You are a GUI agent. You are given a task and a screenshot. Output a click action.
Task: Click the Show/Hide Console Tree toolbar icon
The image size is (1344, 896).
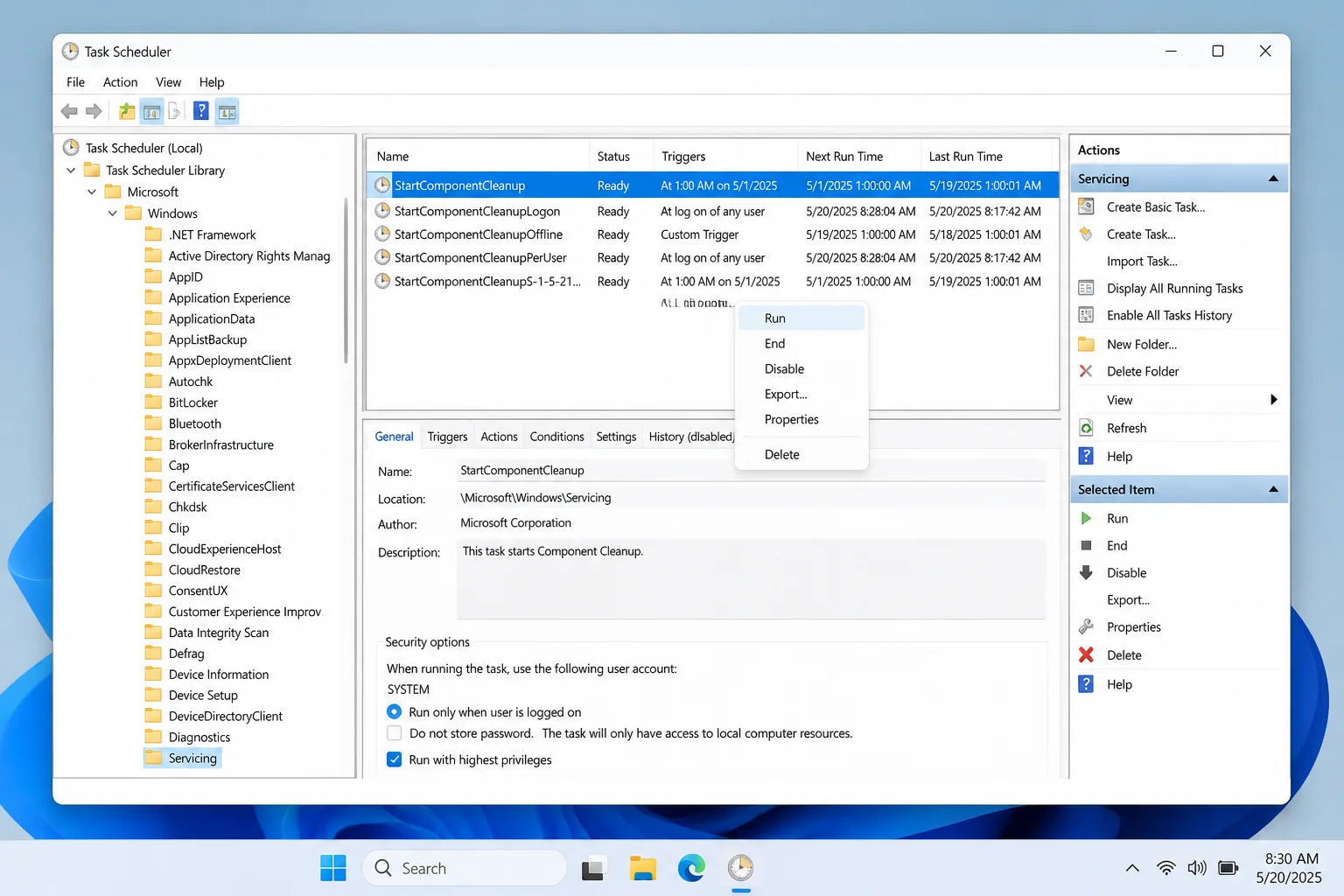point(151,111)
